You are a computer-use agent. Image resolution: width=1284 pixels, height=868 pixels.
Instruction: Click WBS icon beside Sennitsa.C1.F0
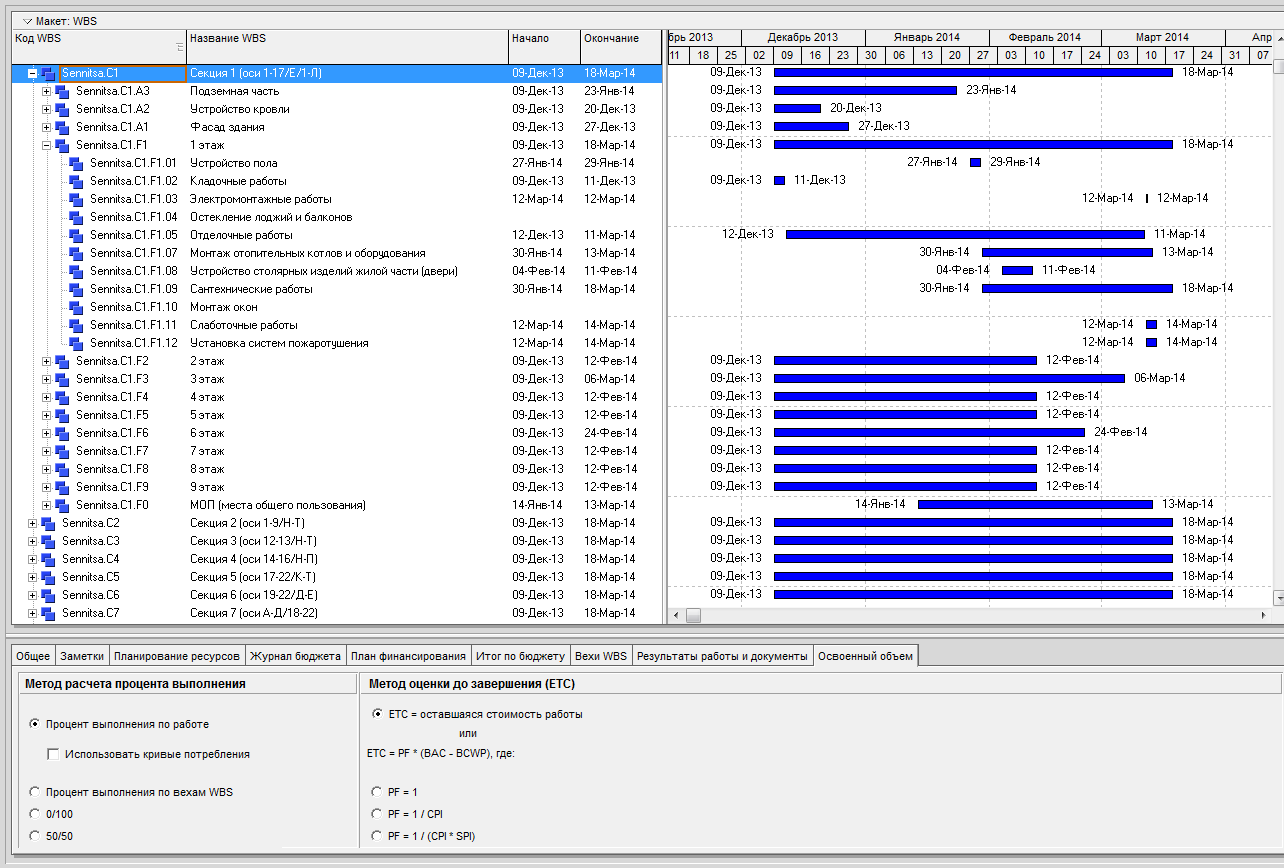(62, 506)
